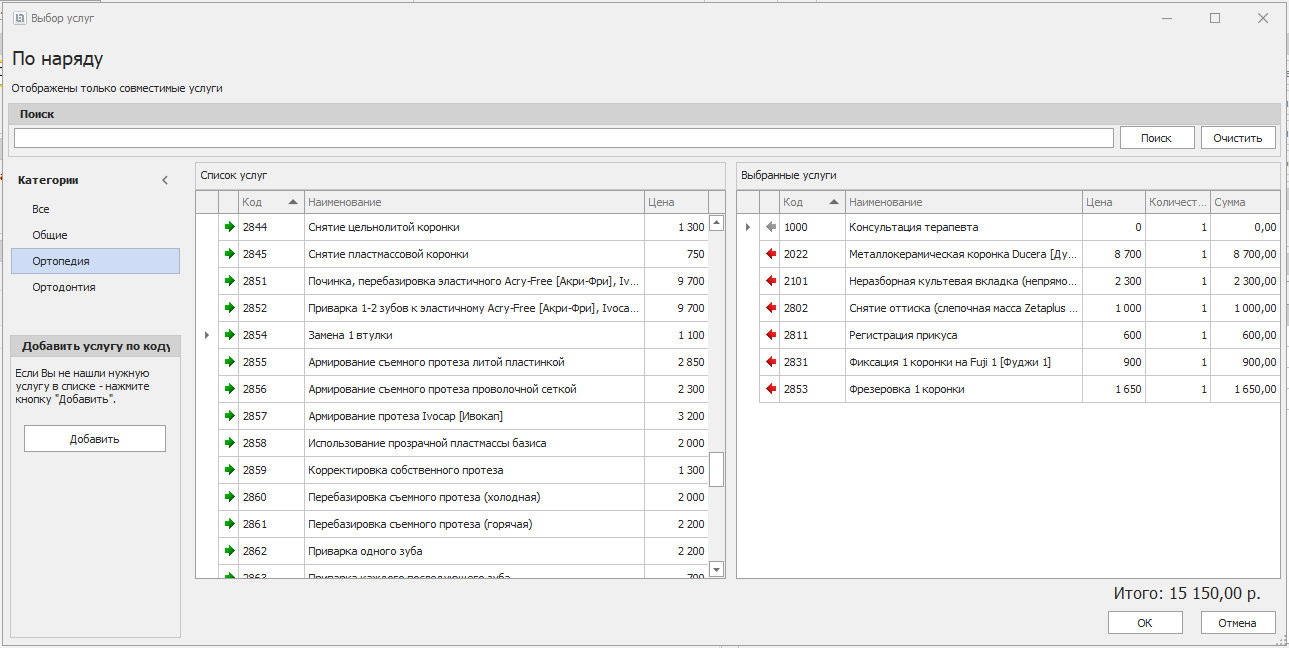Viewport: 1289px width, 648px height.
Task: Add service 2854 Замена 1 втулки via green arrow
Action: [229, 335]
